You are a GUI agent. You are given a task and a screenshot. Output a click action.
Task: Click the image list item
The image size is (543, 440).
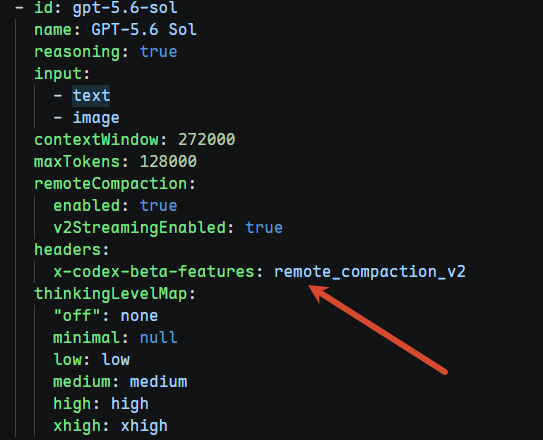pyautogui.click(x=96, y=118)
